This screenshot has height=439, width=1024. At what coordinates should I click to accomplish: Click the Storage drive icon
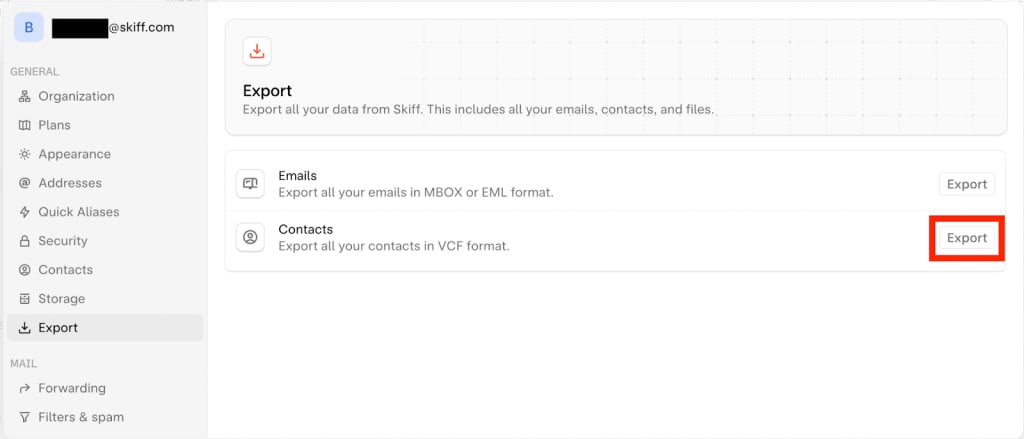click(24, 299)
